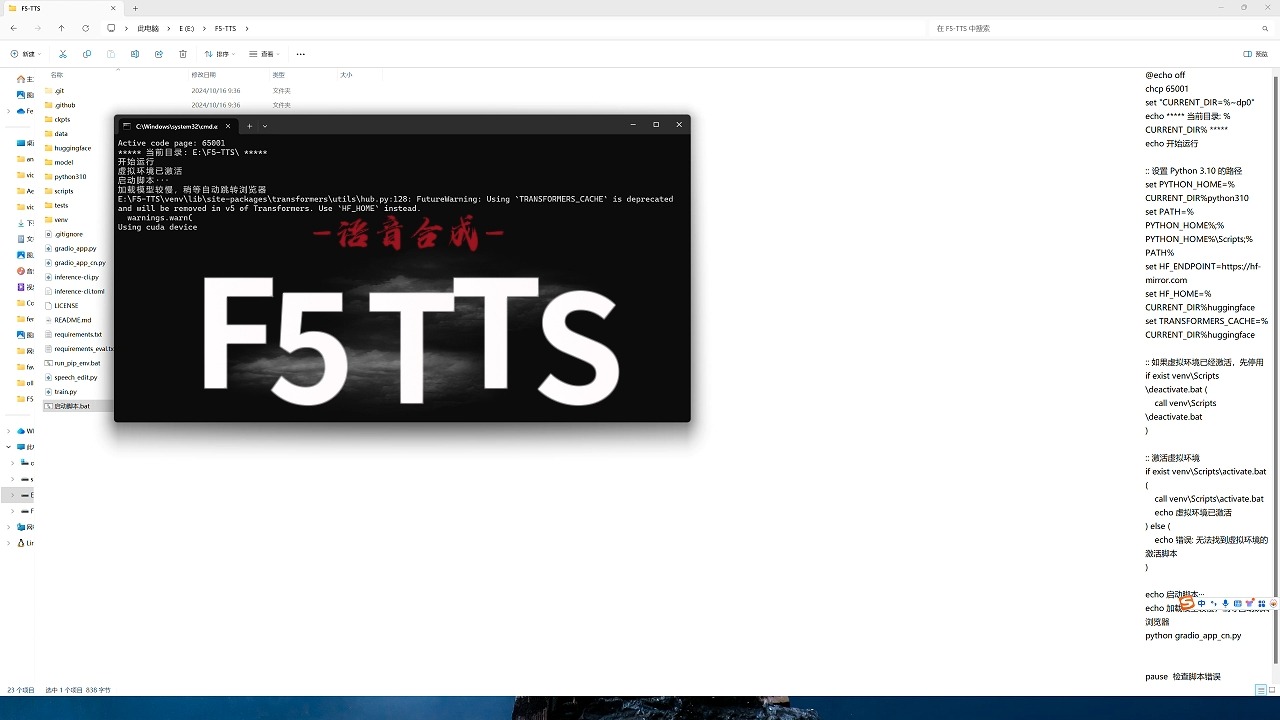Open the three-dots more options menu
This screenshot has width=1280, height=720.
300,54
